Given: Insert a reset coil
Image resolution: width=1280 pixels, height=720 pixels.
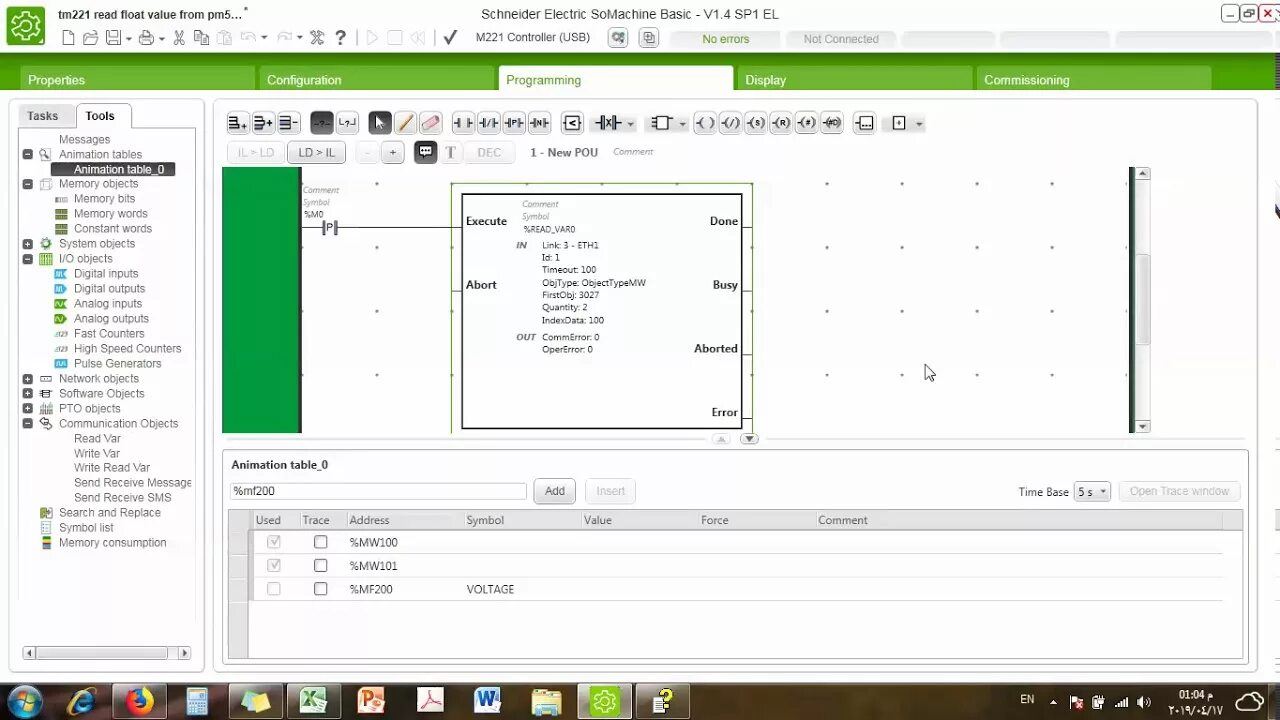Looking at the screenshot, I should coord(781,123).
